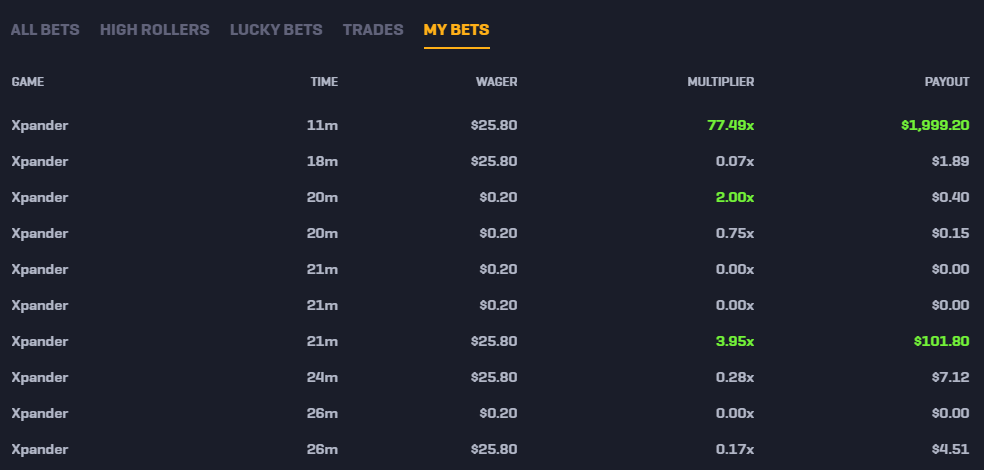984x470 pixels.
Task: Click the My Bets tab
Action: (456, 29)
